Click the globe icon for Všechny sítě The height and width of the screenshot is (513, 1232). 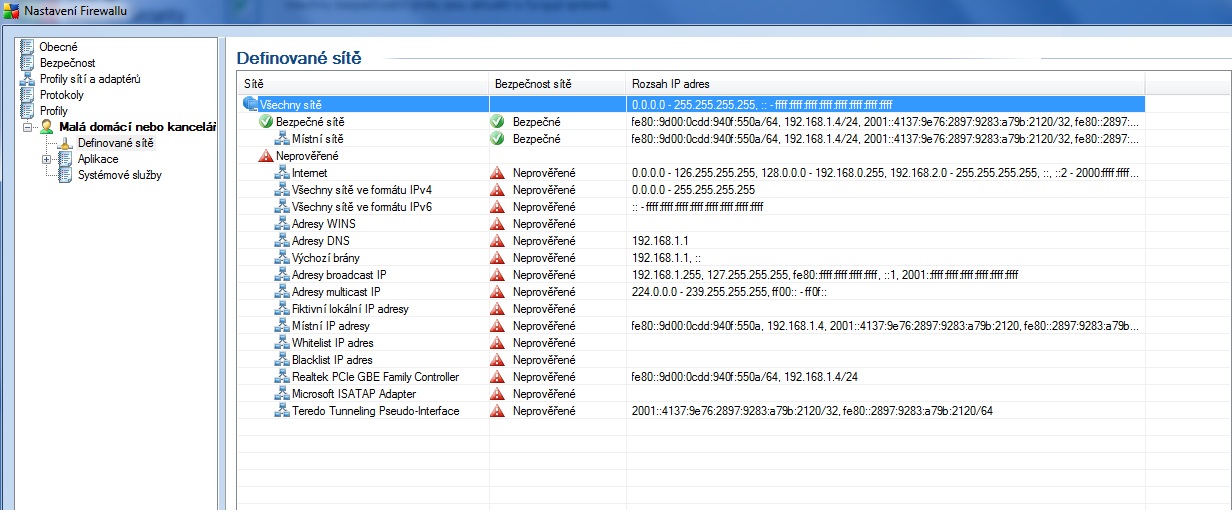(250, 104)
